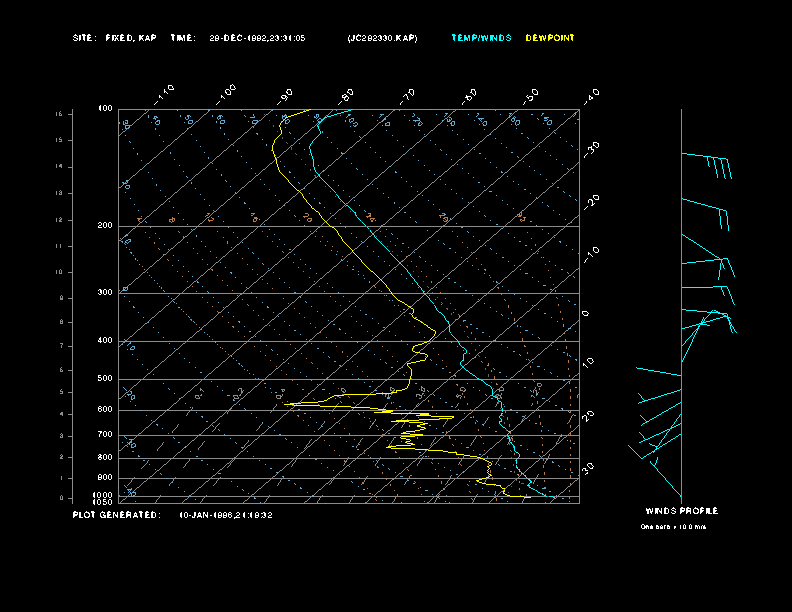Image resolution: width=792 pixels, height=612 pixels.
Task: Click the plot generation date 10-JAN-1996
Action: (x=226, y=515)
